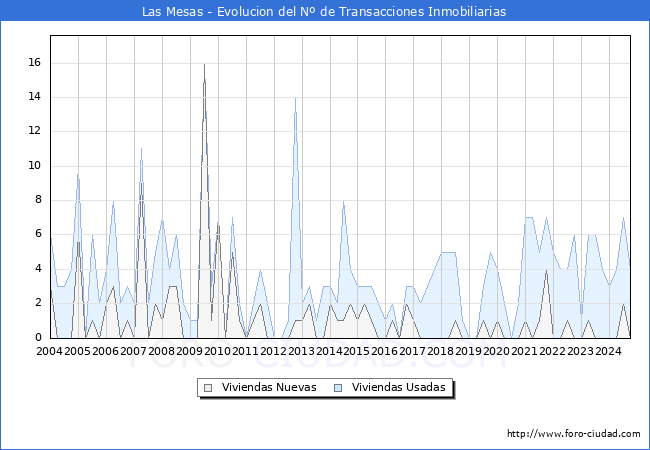Viewport: 650px width, 450px height.
Task: Click the 2009 peak at 16 transactions
Action: pos(204,65)
